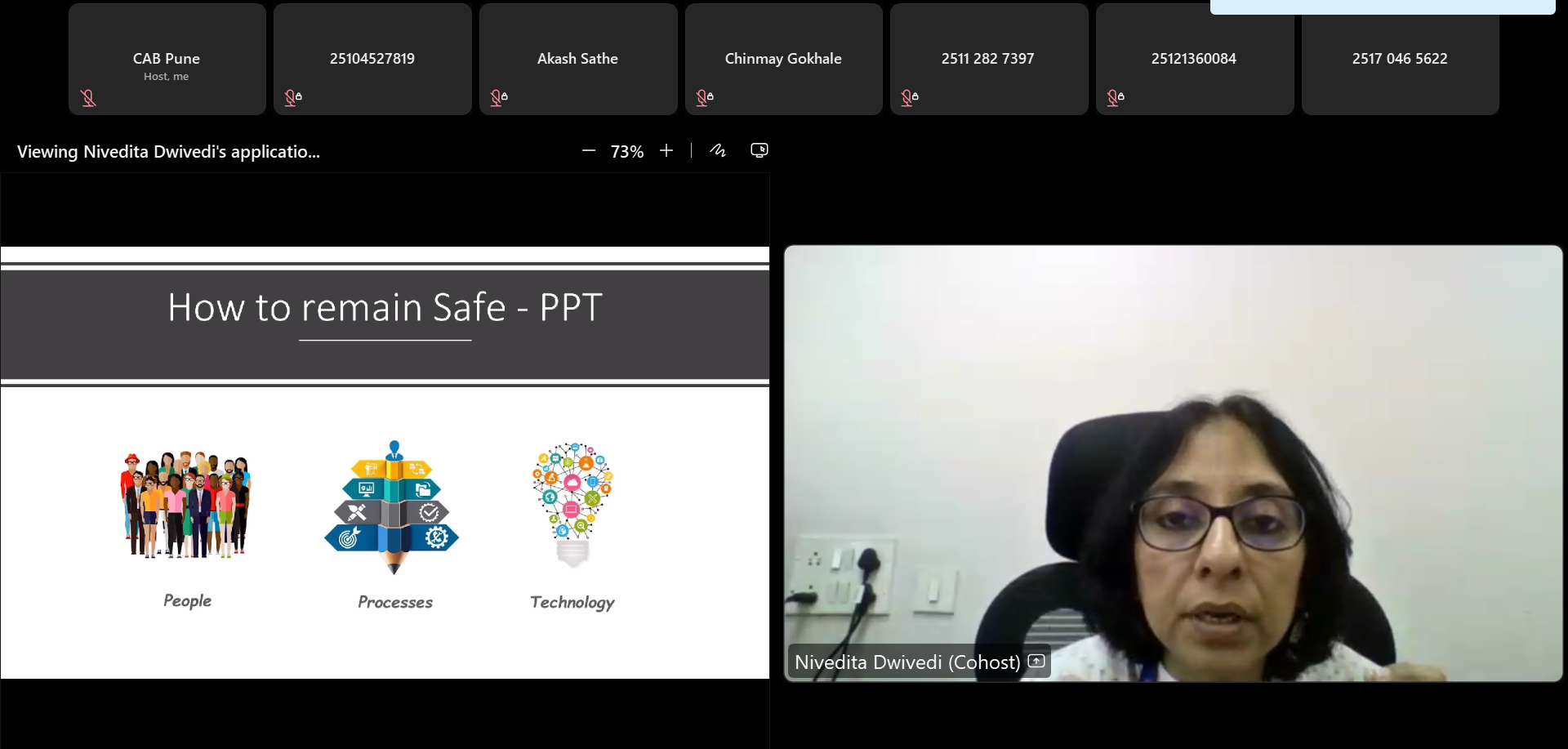The height and width of the screenshot is (749, 1568).
Task: Open the annotate tool on shared content
Action: click(718, 150)
